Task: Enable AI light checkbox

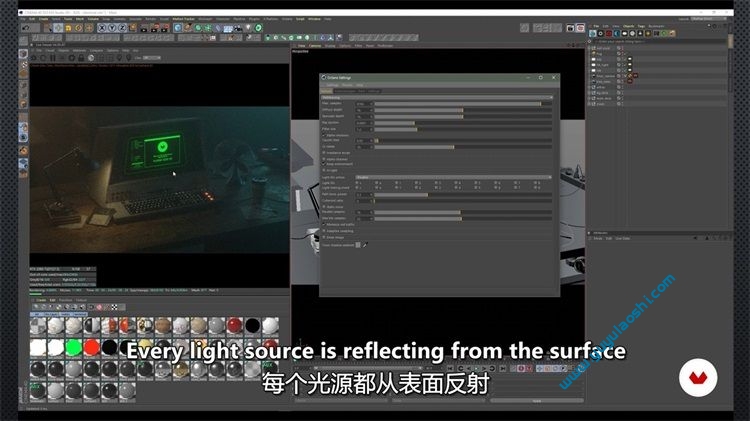Action: (324, 170)
